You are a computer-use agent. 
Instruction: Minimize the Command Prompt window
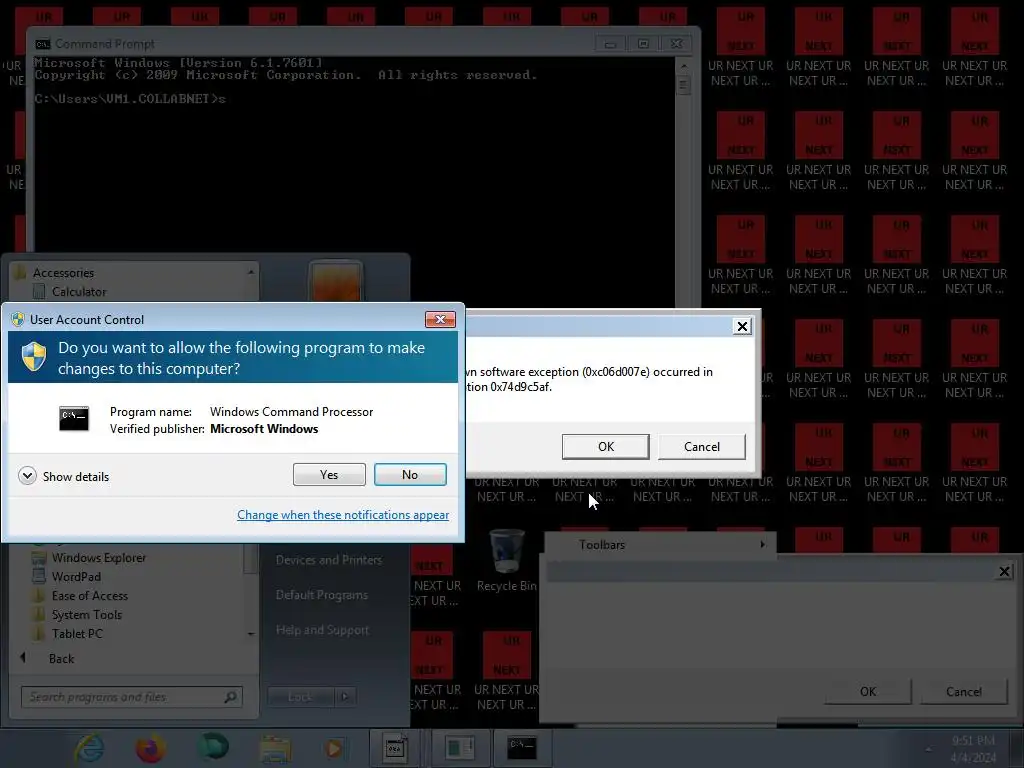tap(610, 44)
